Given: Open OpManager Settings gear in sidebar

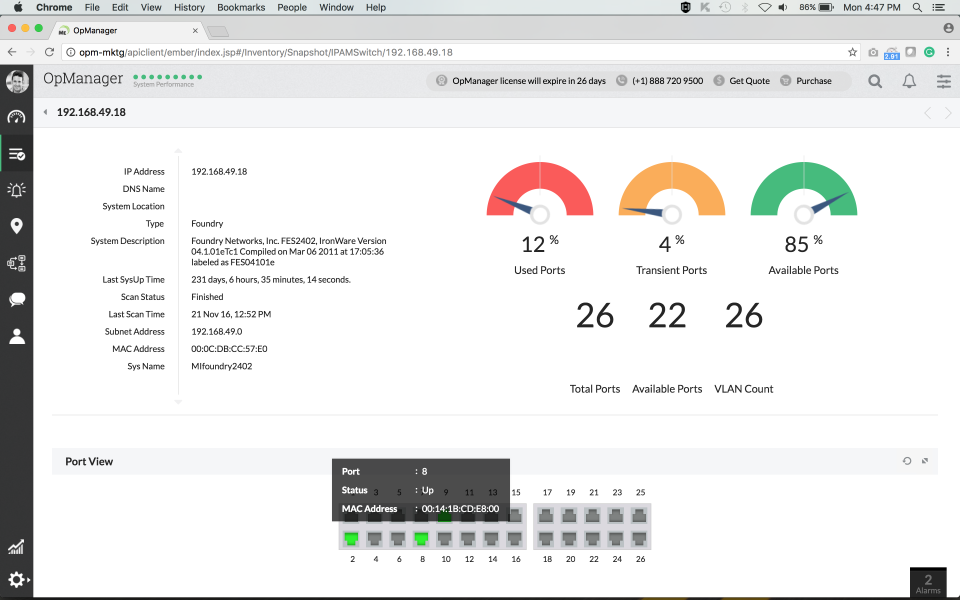Looking at the screenshot, I should tap(16, 580).
